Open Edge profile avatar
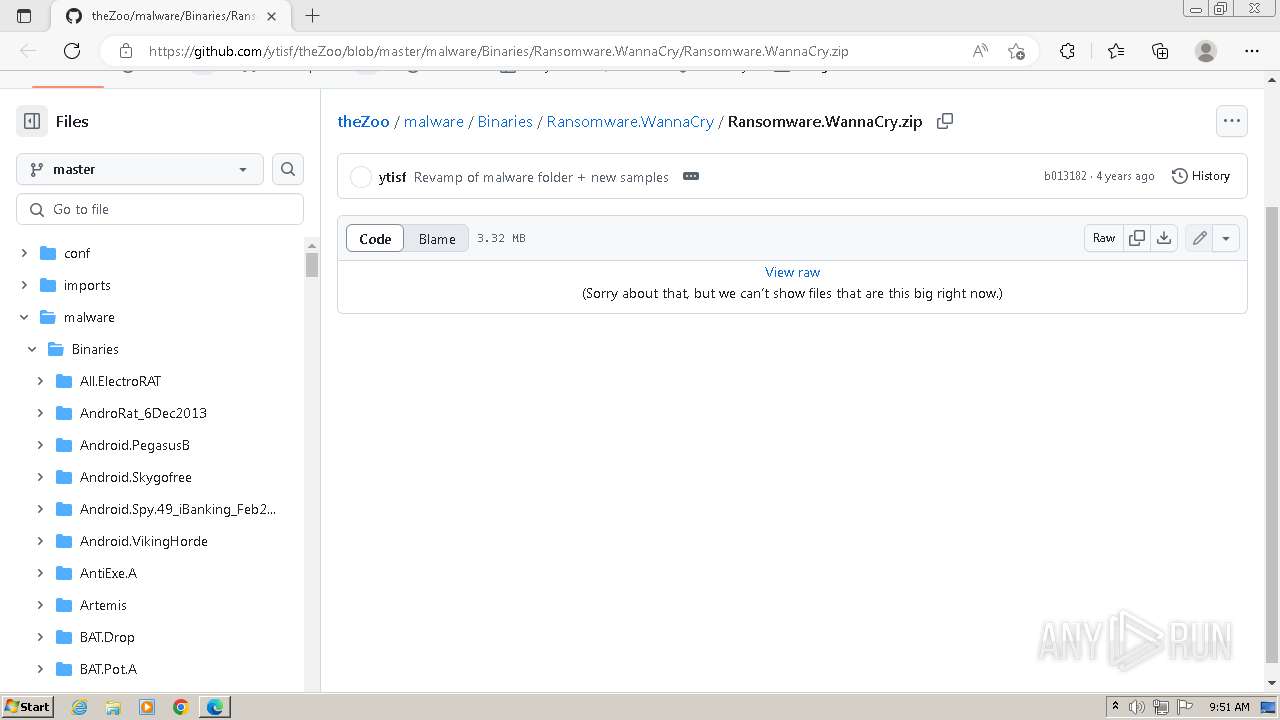This screenshot has width=1280, height=720. (x=1206, y=51)
